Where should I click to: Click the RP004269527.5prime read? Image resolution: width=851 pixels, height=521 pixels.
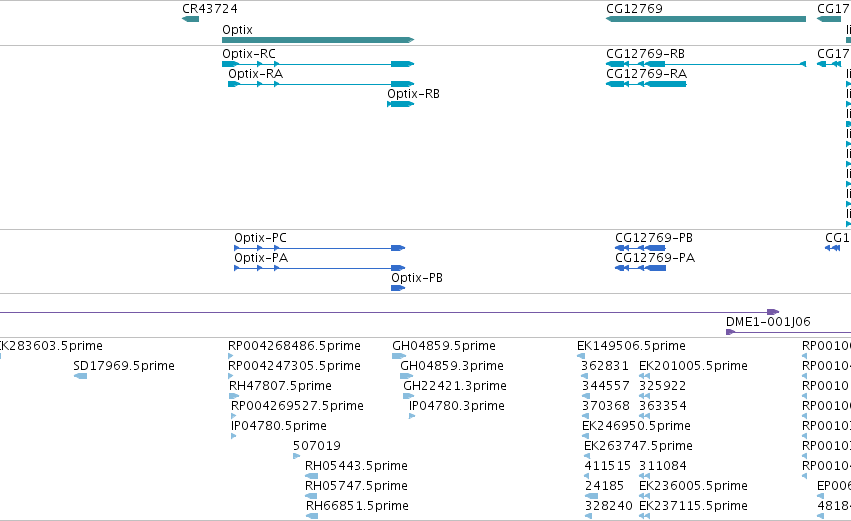[234, 416]
